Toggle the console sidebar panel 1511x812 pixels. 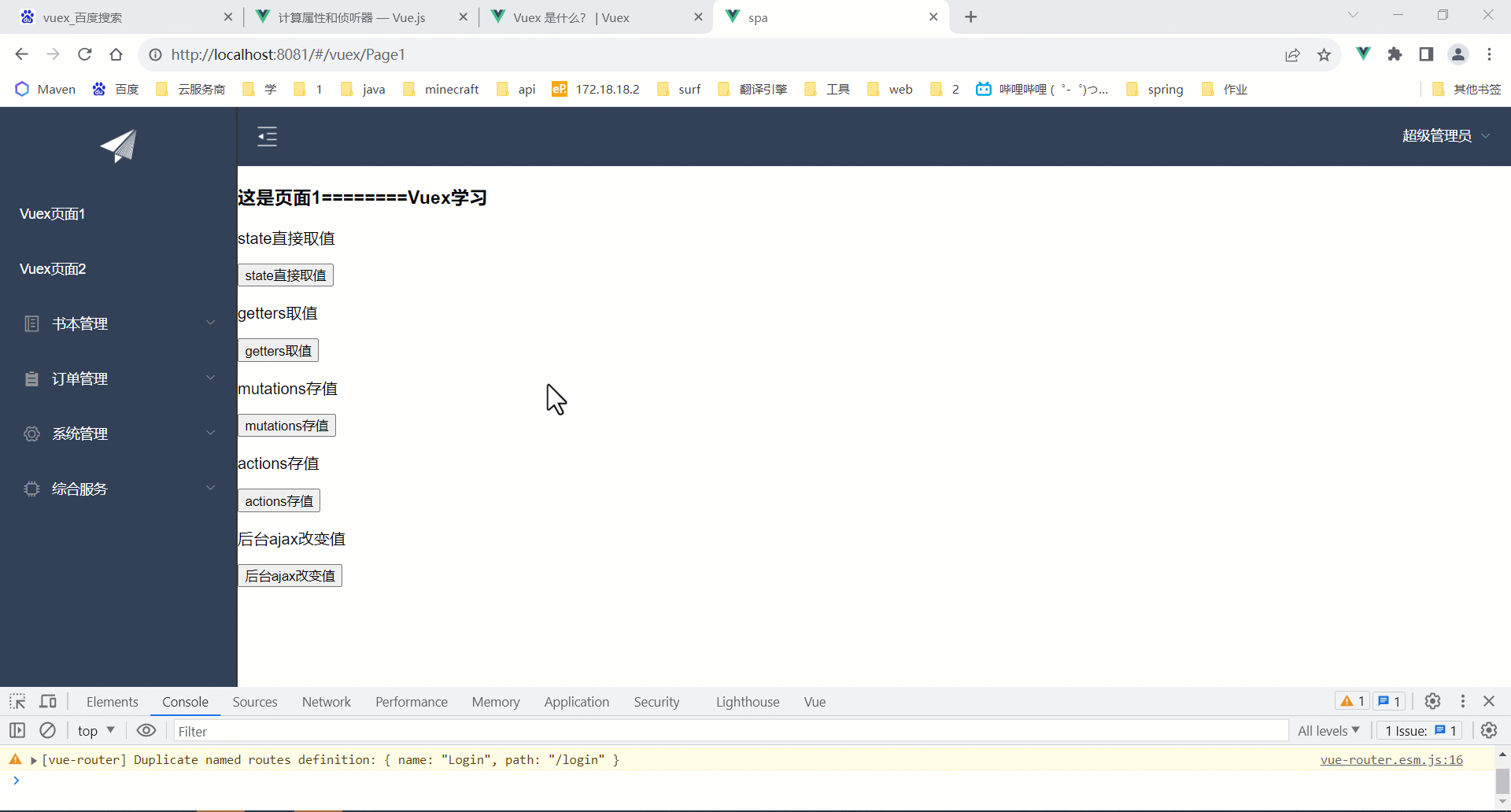click(17, 730)
